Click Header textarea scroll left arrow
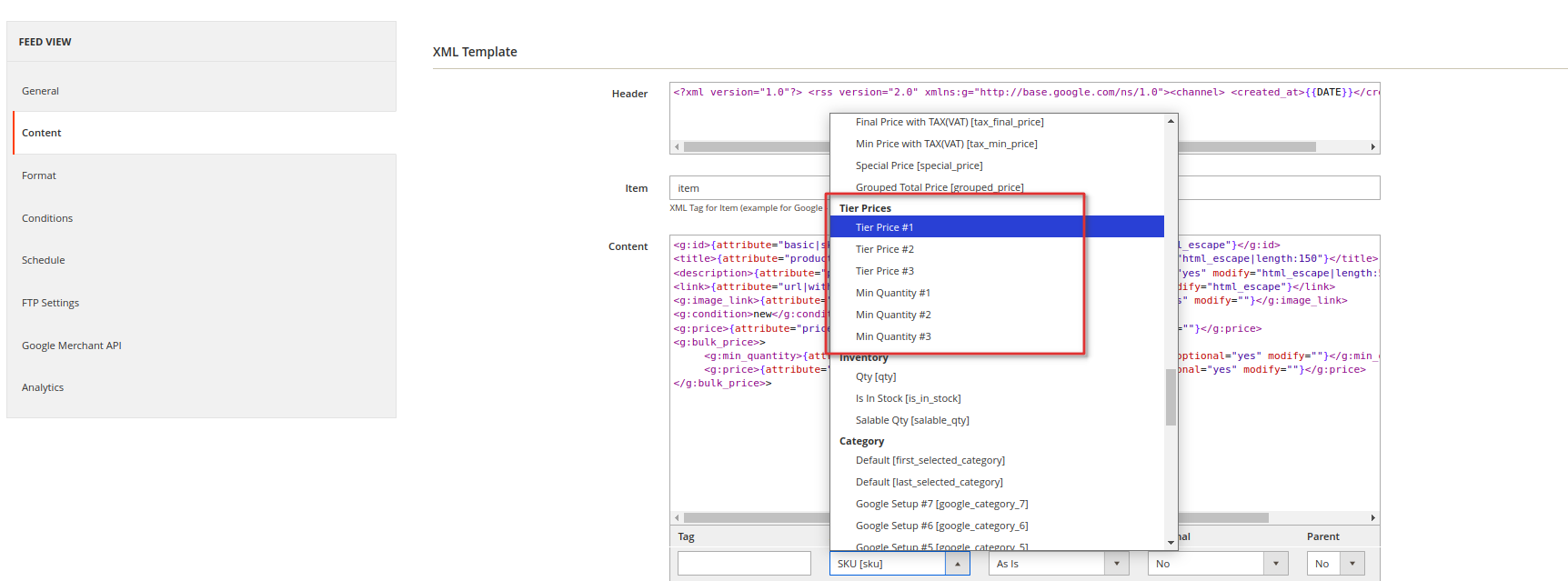The height and width of the screenshot is (581, 1568). tap(677, 146)
